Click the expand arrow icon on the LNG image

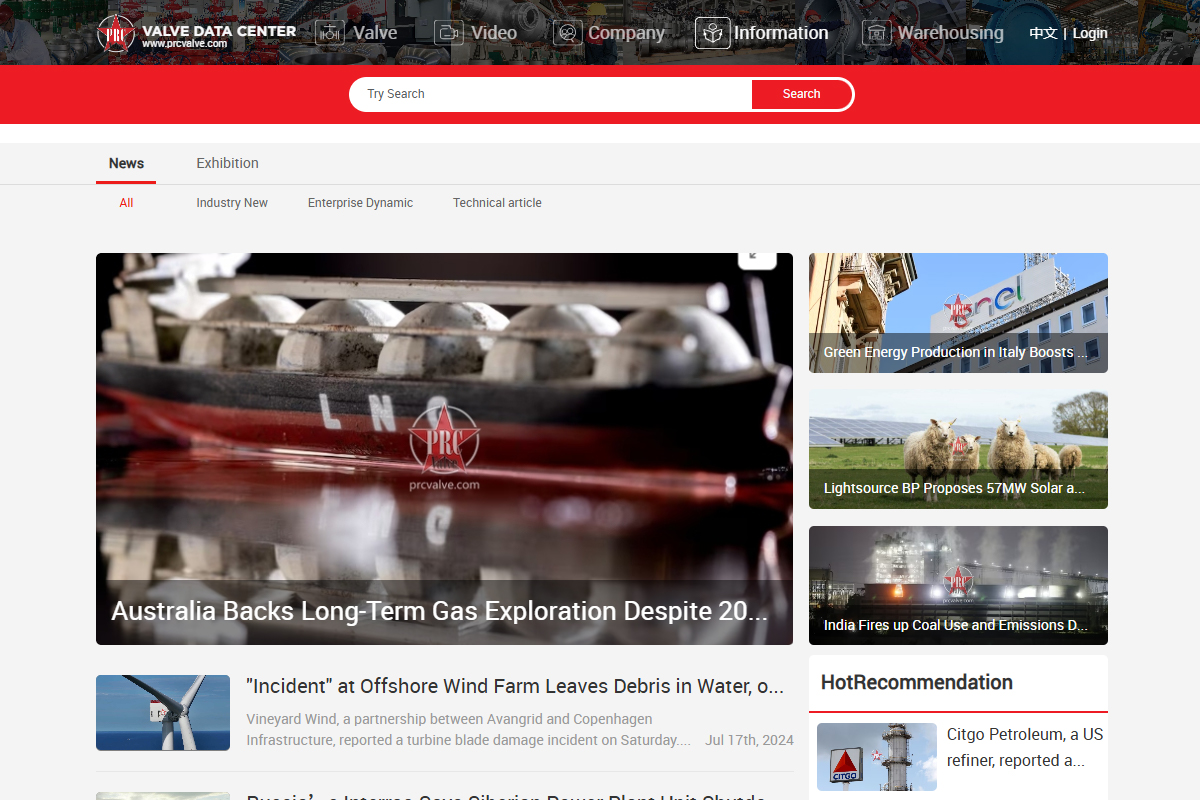click(x=757, y=258)
